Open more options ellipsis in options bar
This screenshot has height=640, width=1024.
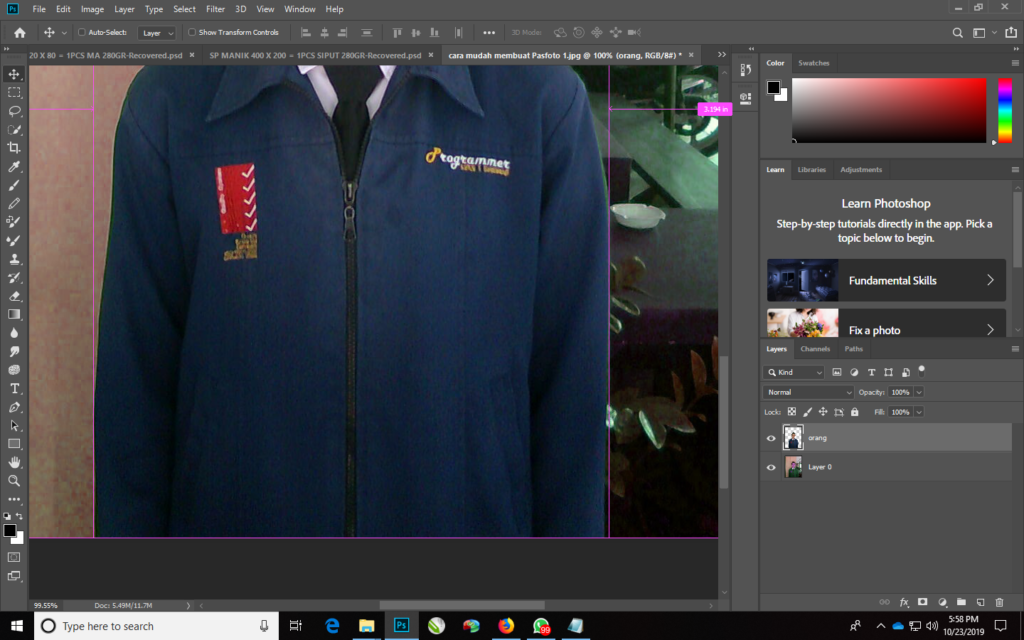click(489, 33)
